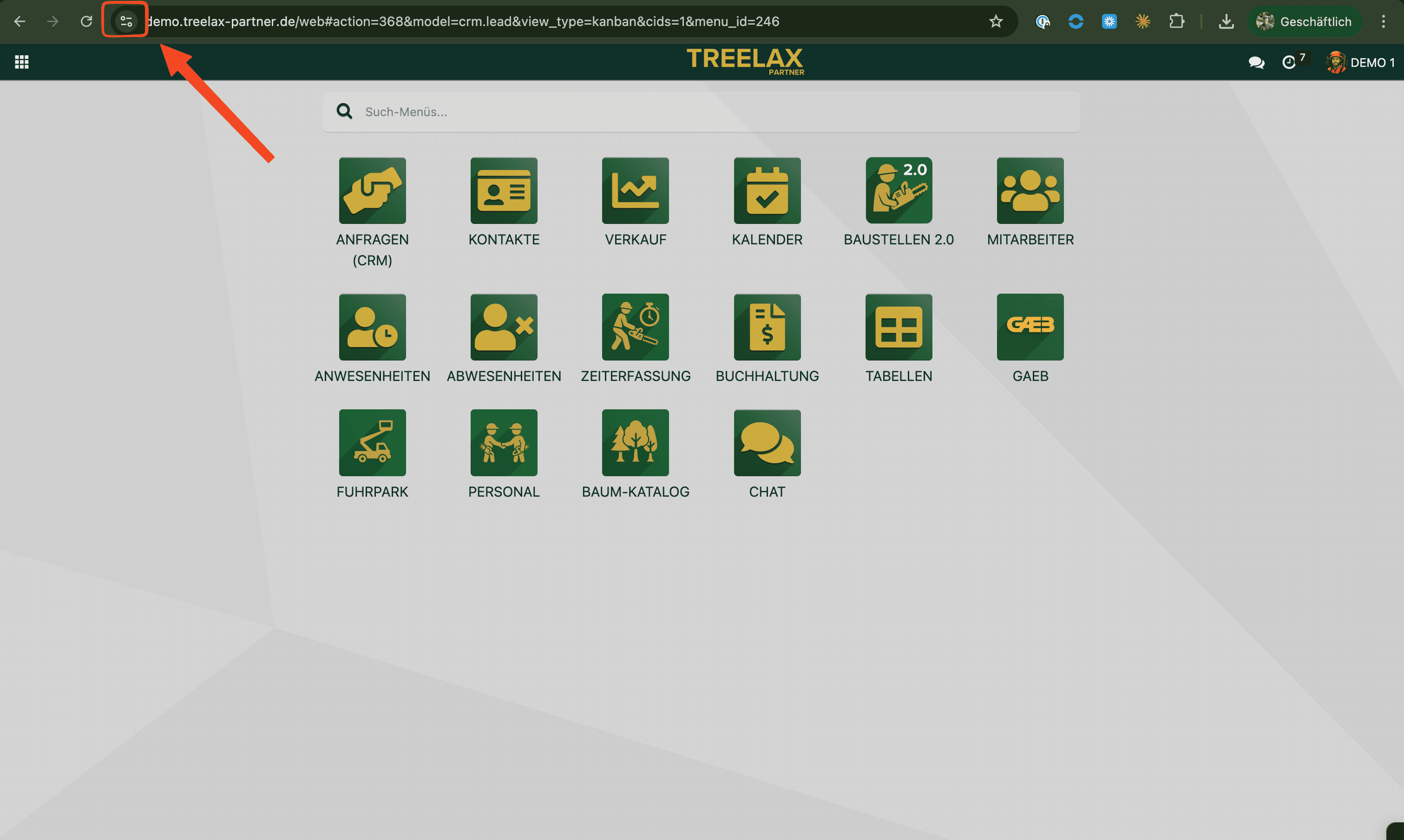The width and height of the screenshot is (1404, 840).
Task: Click the Such-Menüs search field
Action: click(x=702, y=112)
